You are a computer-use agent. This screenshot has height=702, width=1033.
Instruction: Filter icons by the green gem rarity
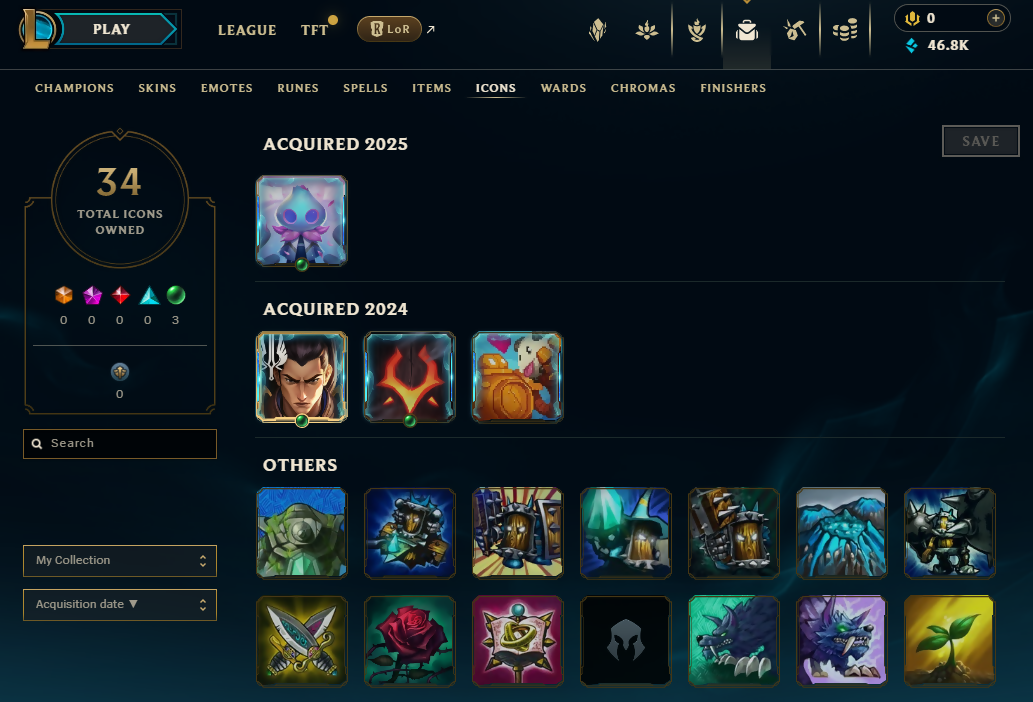176,295
